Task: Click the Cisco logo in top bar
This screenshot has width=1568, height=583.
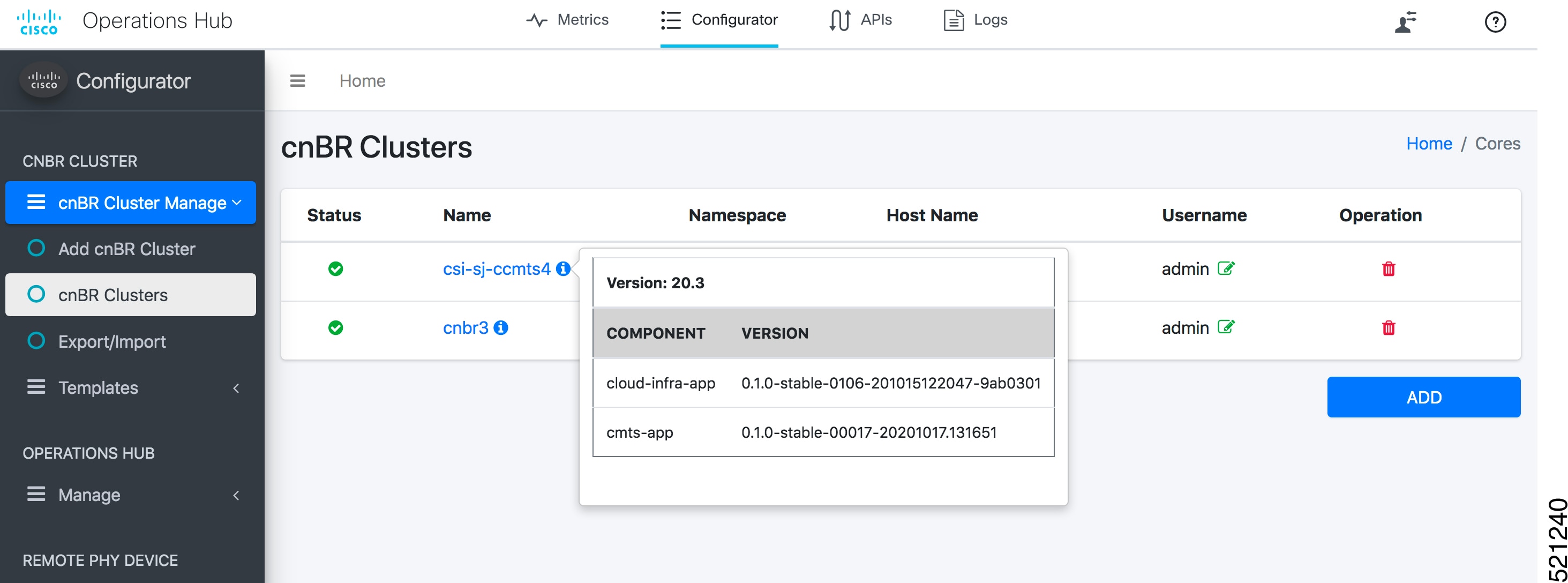Action: (39, 22)
